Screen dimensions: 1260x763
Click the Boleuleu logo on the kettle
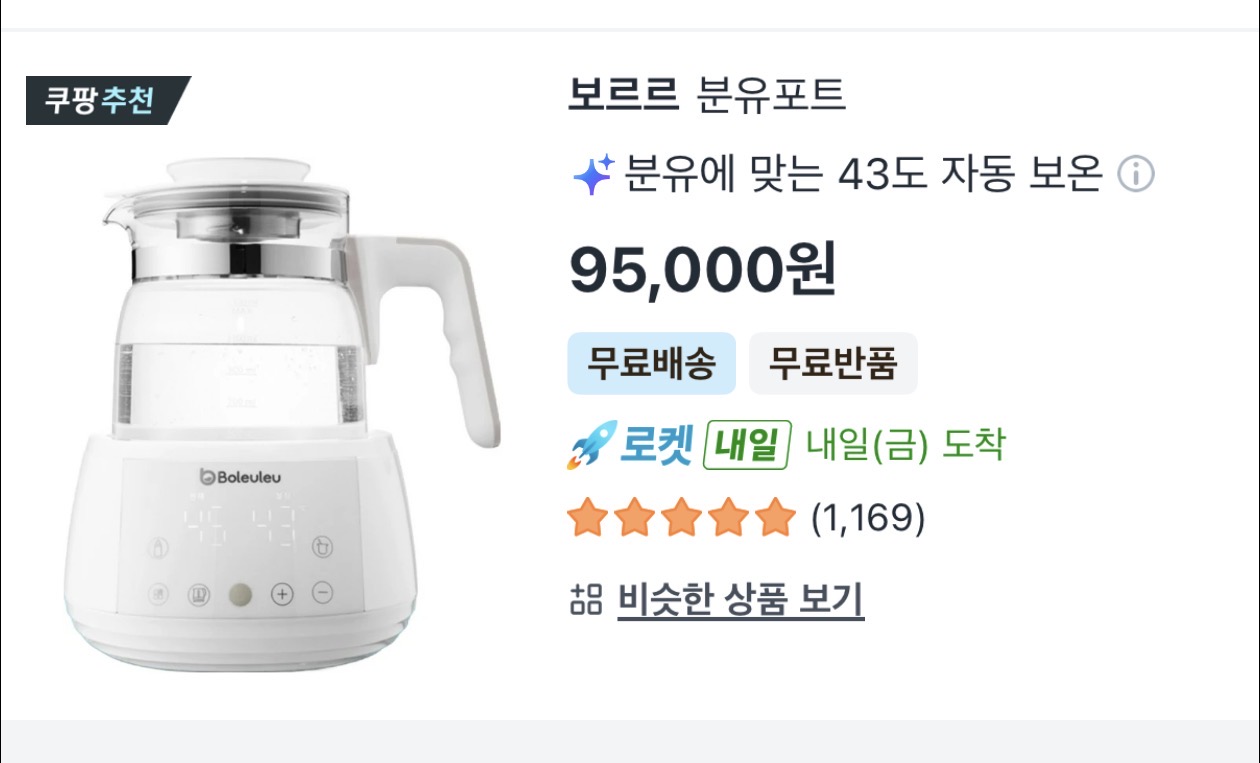pos(240,477)
